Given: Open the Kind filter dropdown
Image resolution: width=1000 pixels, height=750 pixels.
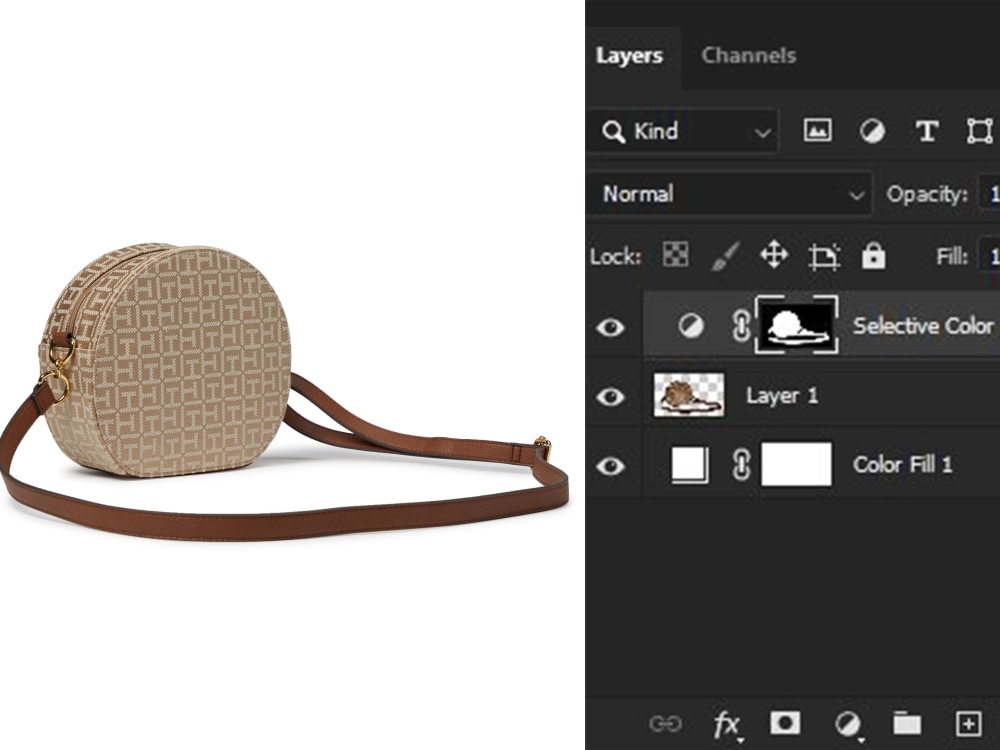Looking at the screenshot, I should point(682,131).
